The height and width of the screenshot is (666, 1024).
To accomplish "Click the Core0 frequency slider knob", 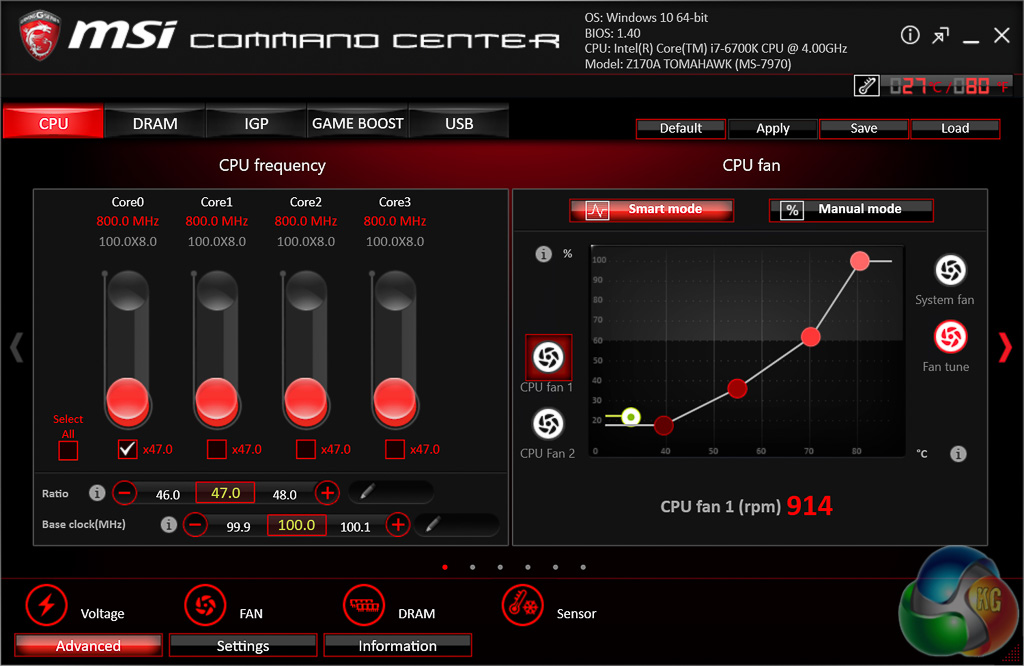I will pyautogui.click(x=127, y=400).
